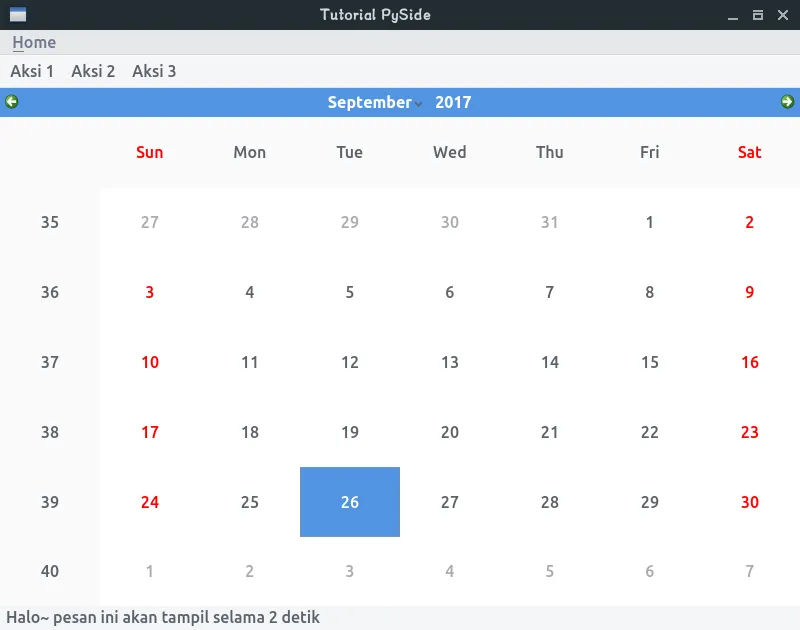This screenshot has width=800, height=630.
Task: Click the window icon in title bar
Action: pos(18,15)
